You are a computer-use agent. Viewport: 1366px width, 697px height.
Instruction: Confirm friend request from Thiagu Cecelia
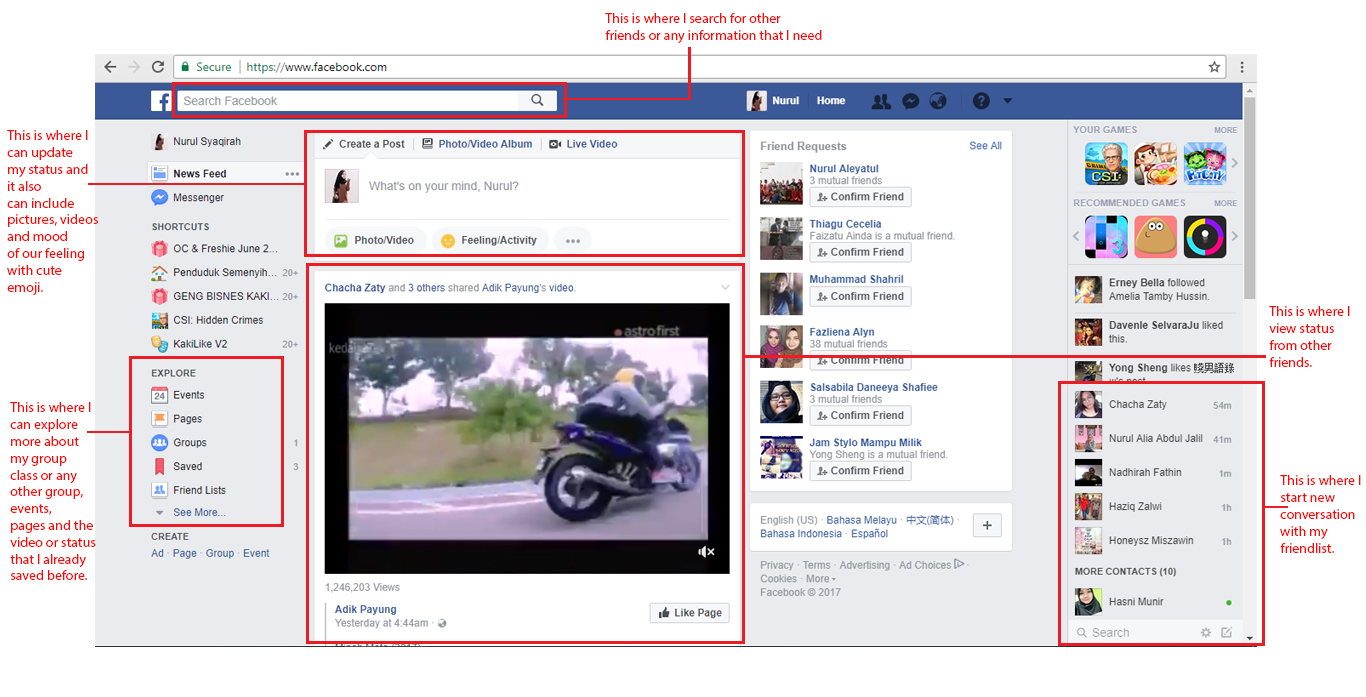tap(860, 252)
